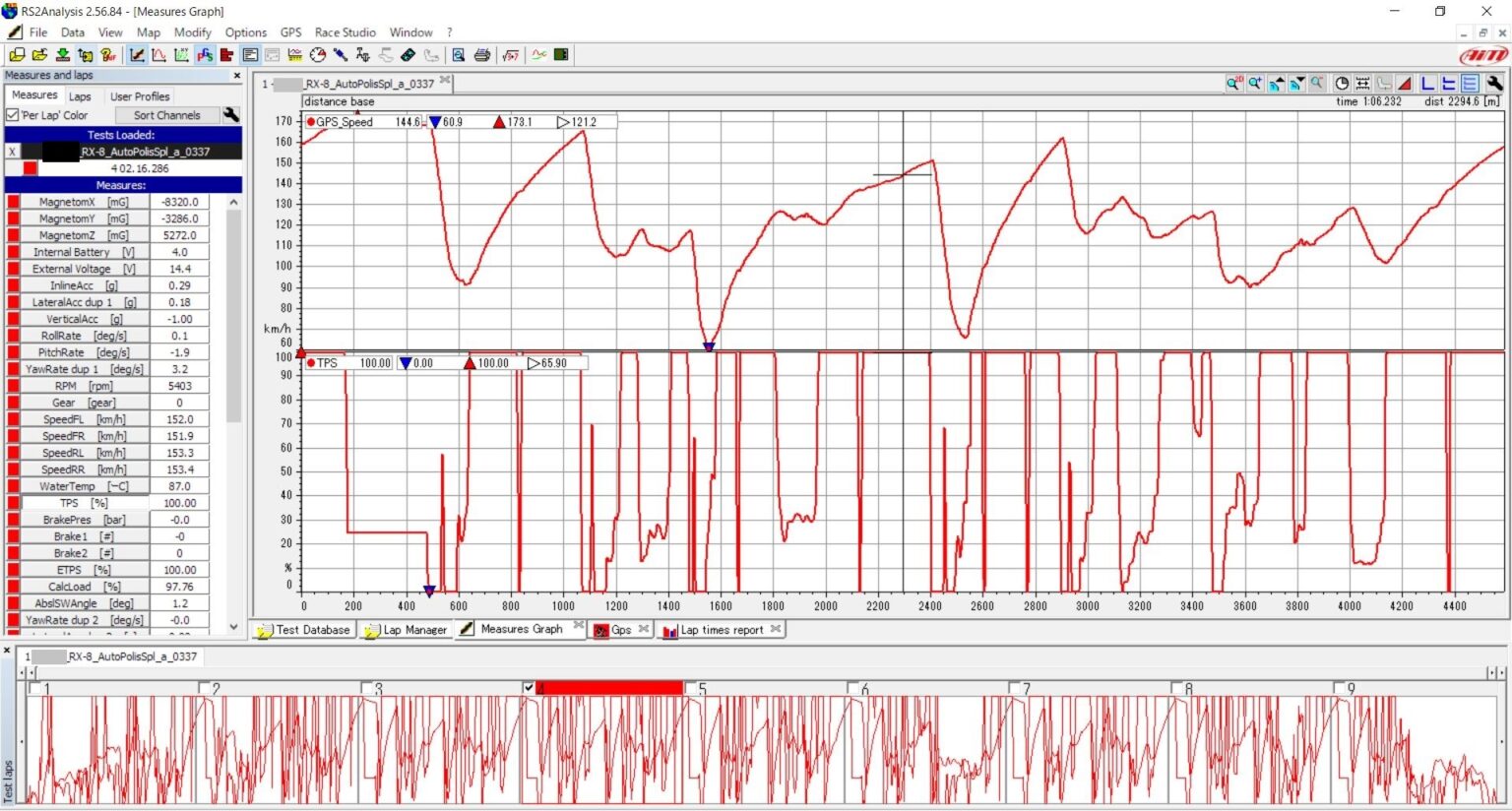Uncheck the lap 4 checkbox in the timeline
Image resolution: width=1512 pixels, height=811 pixels.
[529, 688]
